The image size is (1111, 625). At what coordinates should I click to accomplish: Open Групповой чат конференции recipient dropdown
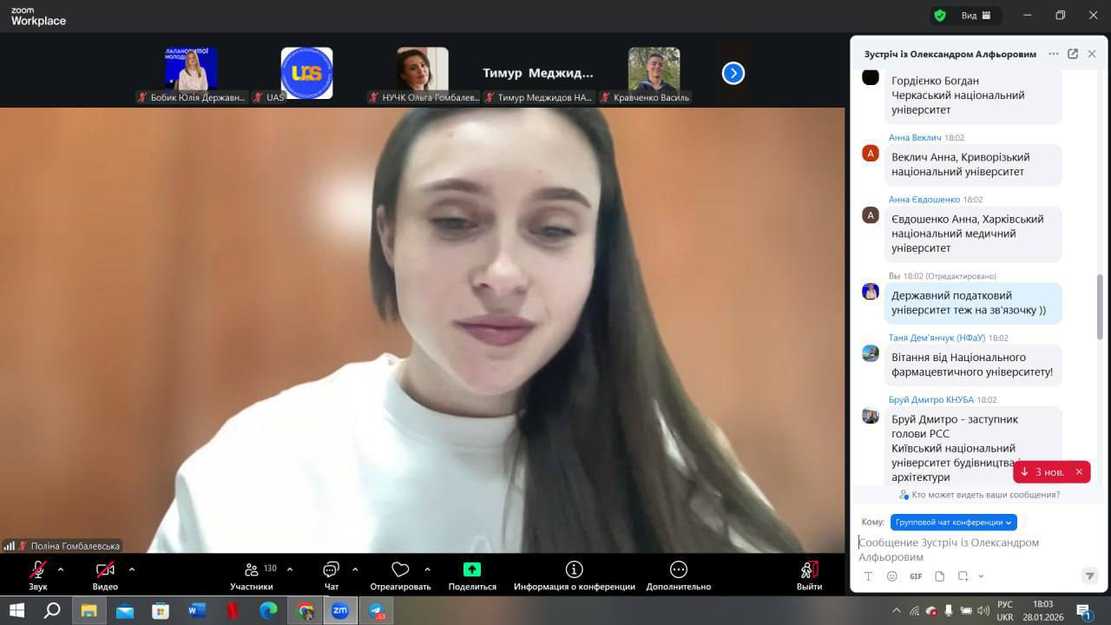pos(953,522)
